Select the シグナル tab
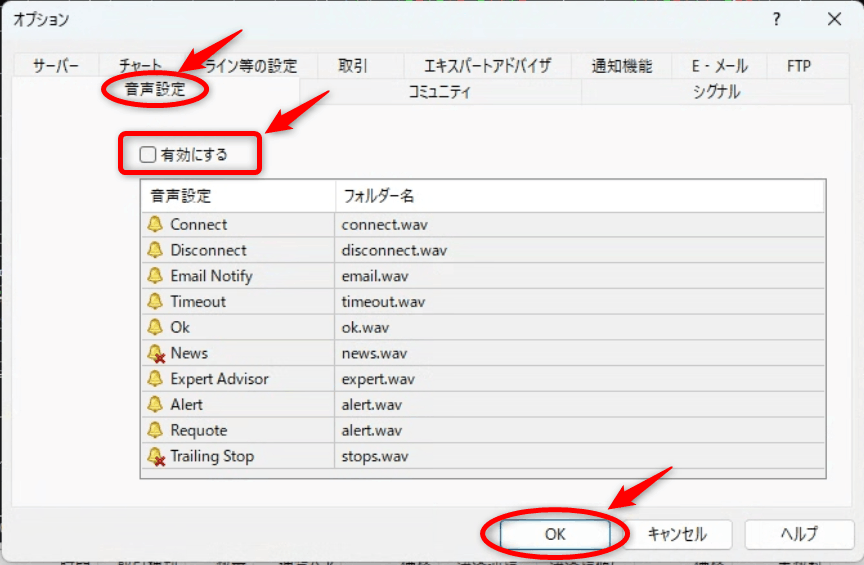Viewport: 864px width, 565px height. pos(716,92)
